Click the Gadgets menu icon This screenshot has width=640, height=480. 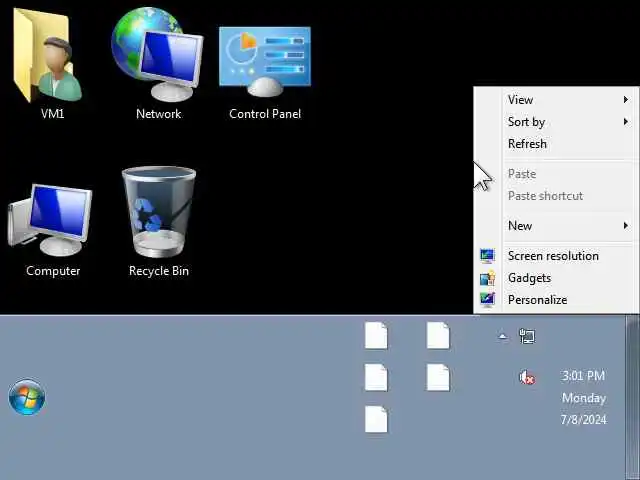tap(487, 278)
